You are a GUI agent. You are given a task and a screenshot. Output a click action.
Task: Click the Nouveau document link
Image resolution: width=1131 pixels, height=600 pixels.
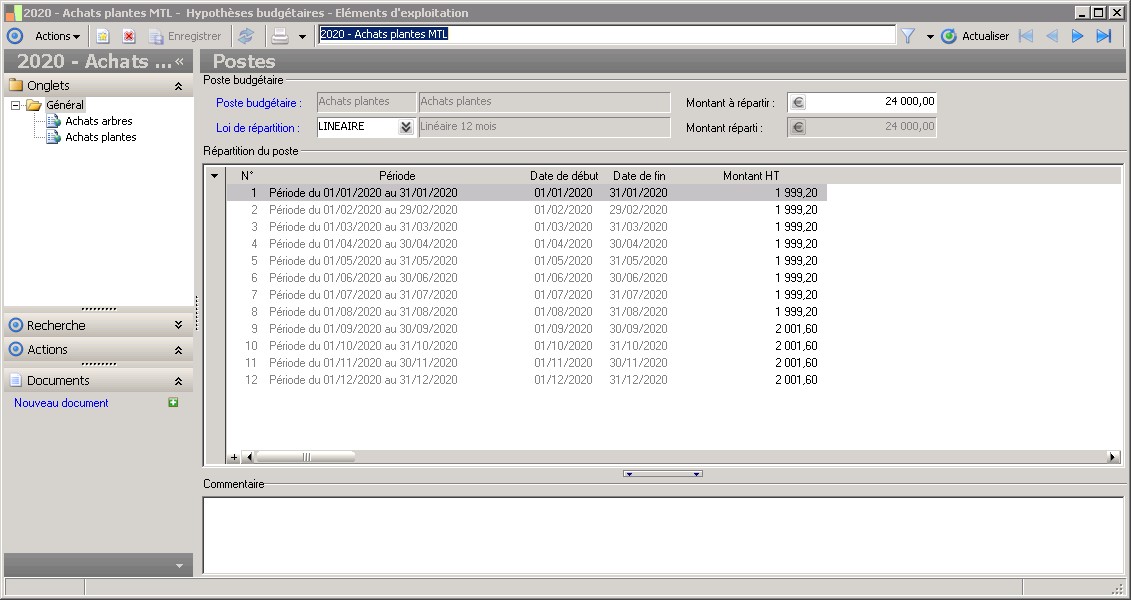61,403
